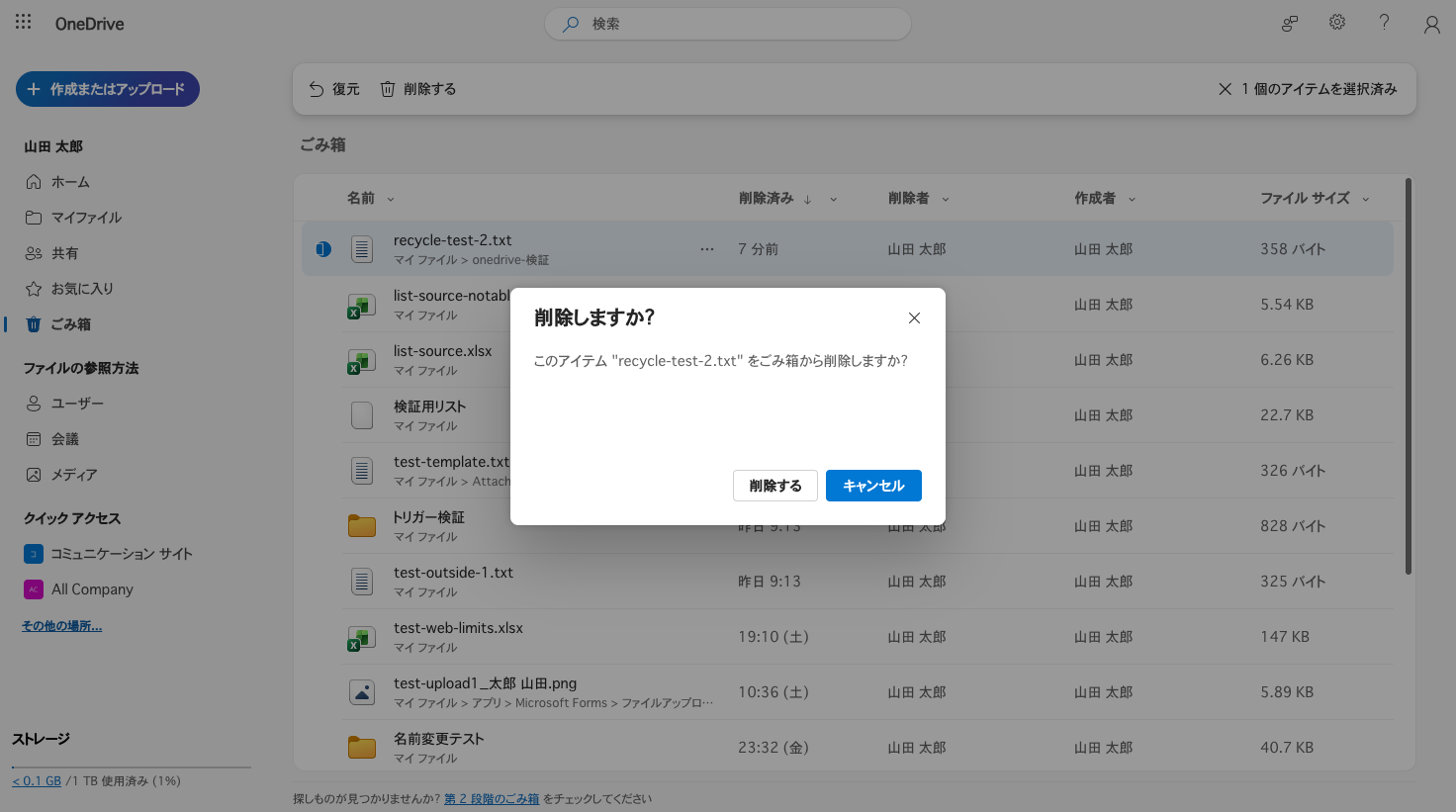Open the 作成者 column dropdown

(x=1132, y=199)
